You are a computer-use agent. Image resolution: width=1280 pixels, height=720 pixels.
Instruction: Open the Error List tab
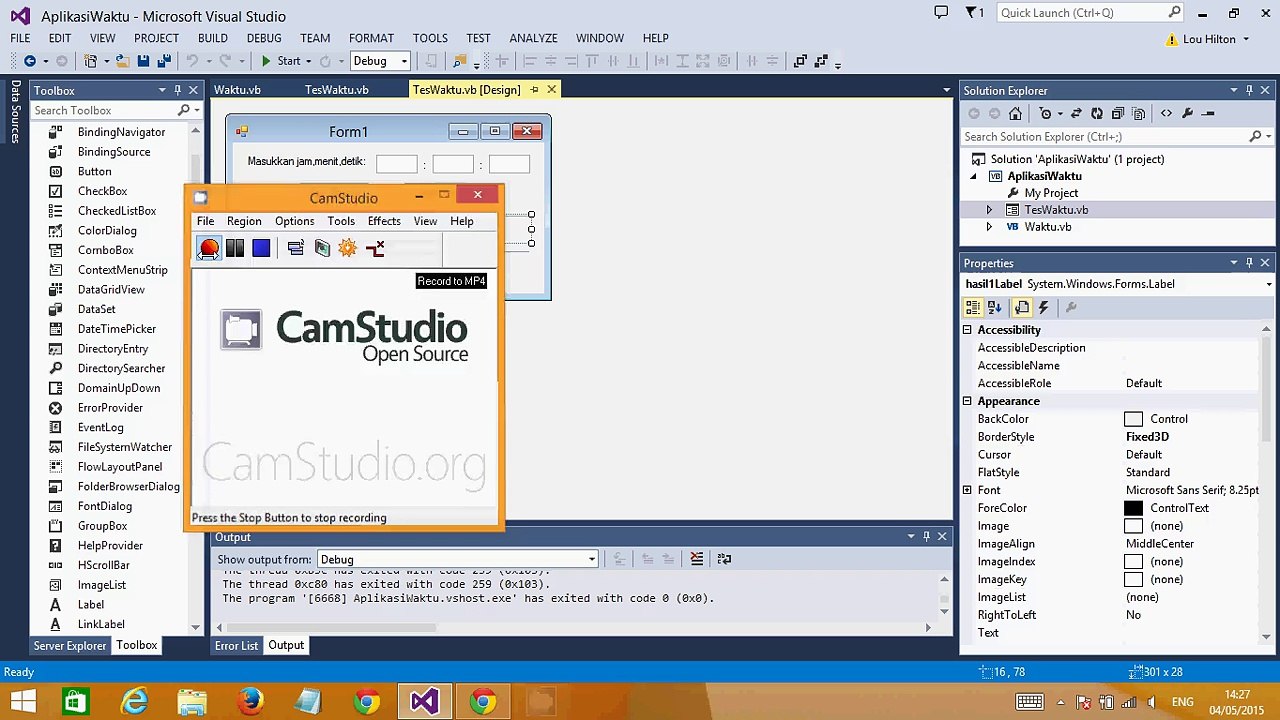pos(236,645)
